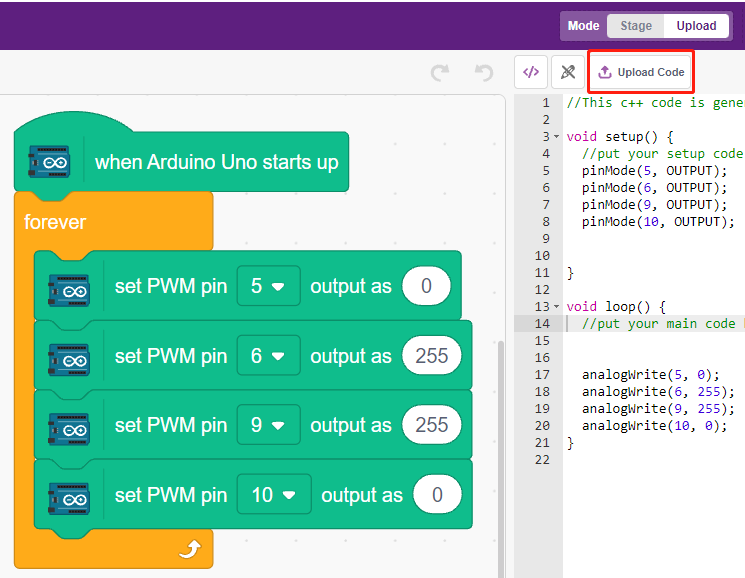Click the crossed pencil edit icon

click(568, 72)
